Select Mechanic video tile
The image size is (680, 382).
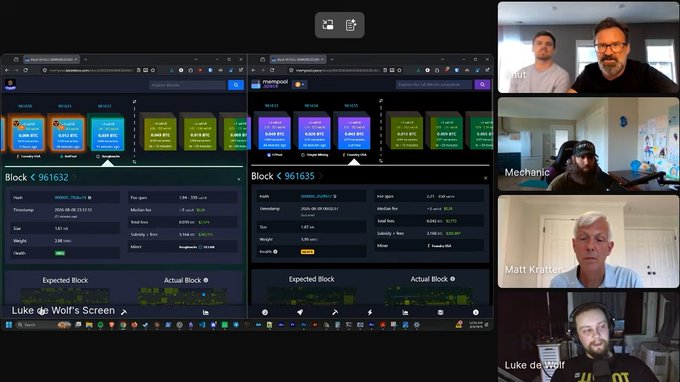[x=588, y=144]
